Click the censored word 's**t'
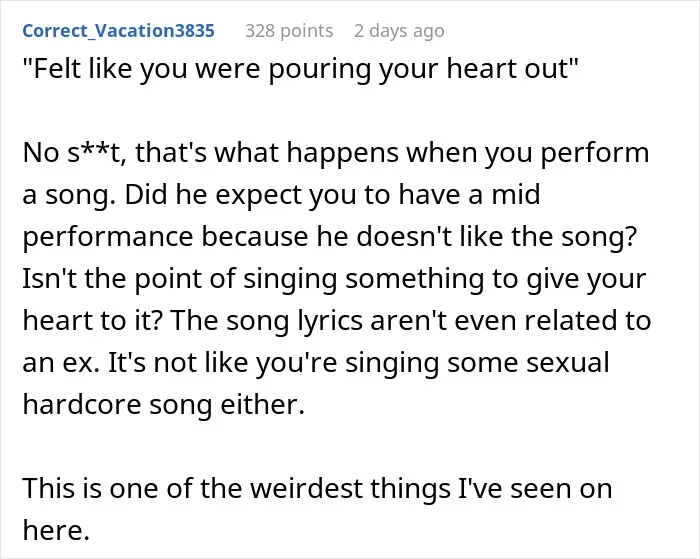This screenshot has height=559, width=700. pos(98,153)
